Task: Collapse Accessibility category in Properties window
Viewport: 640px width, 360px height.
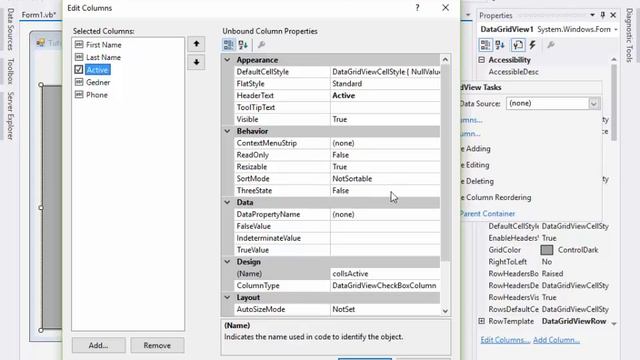Action: tap(482, 60)
